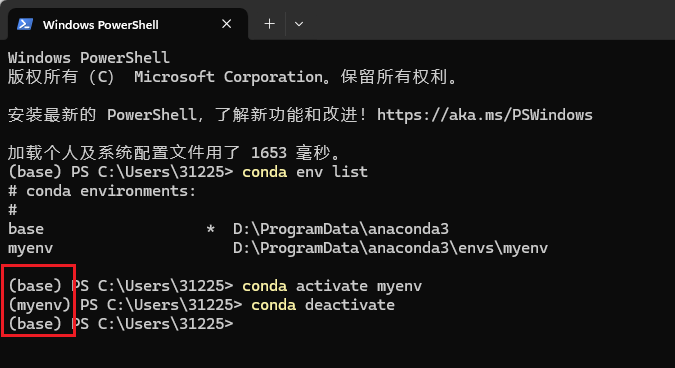Click the asterisk marking the active environment
675x368 pixels.
tap(210, 229)
